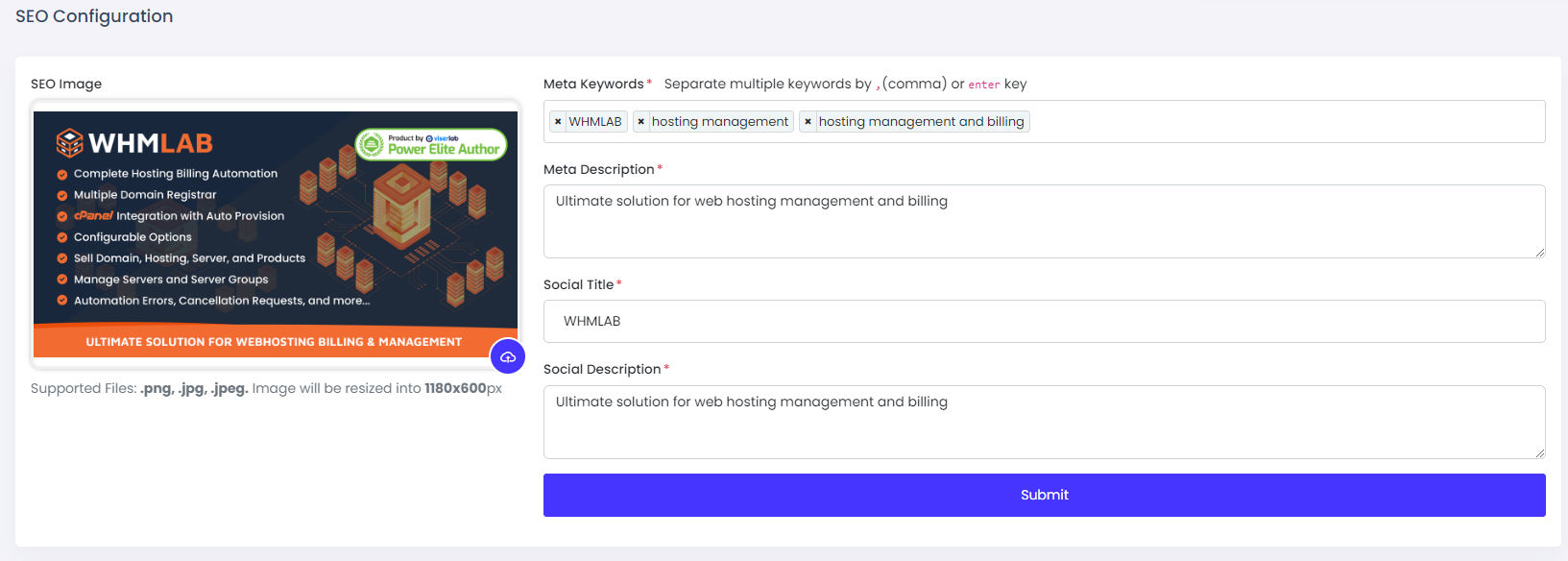This screenshot has width=1568, height=561.
Task: Select the WHMLAB keyword tag text
Action: pyautogui.click(x=595, y=122)
